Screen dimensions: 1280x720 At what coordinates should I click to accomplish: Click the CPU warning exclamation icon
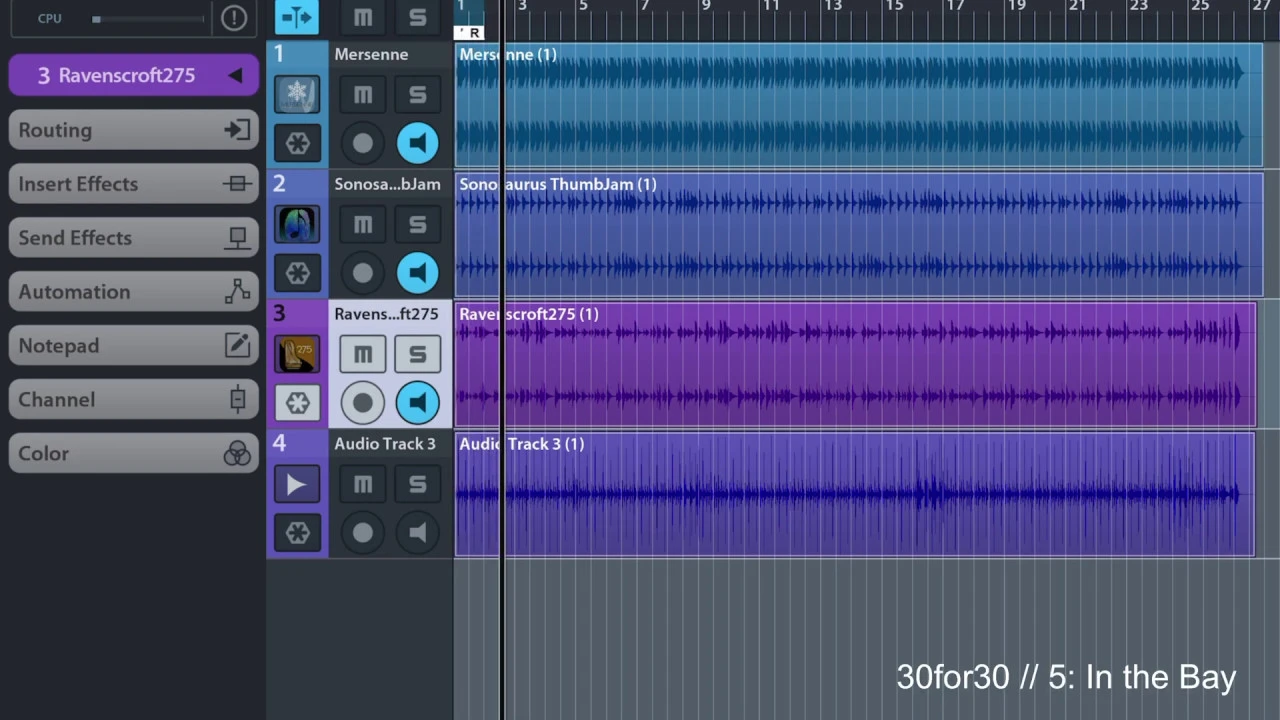[234, 18]
